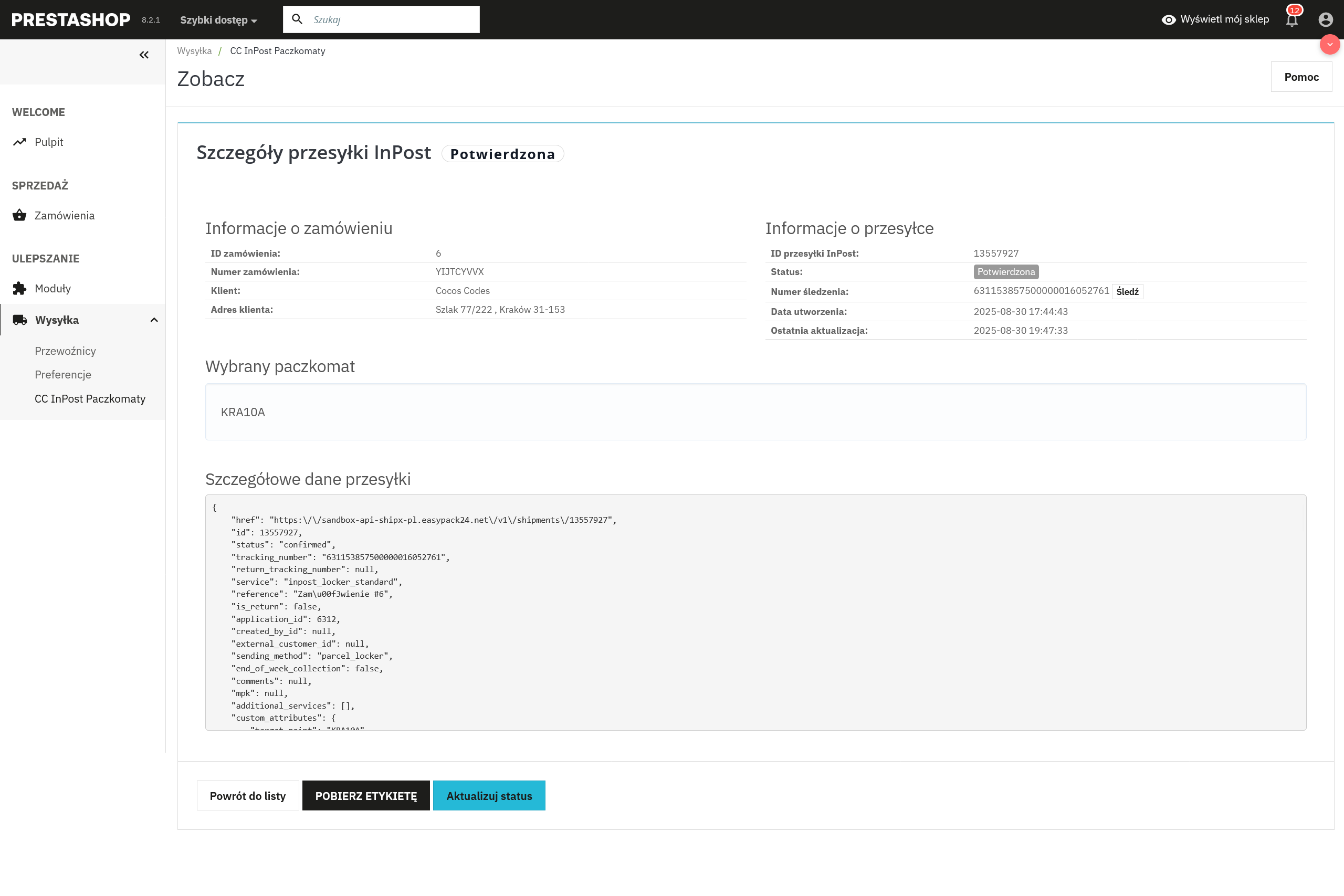Click the Pulpit dashboard trend icon
Screen dimensions: 1344x896
point(19,142)
